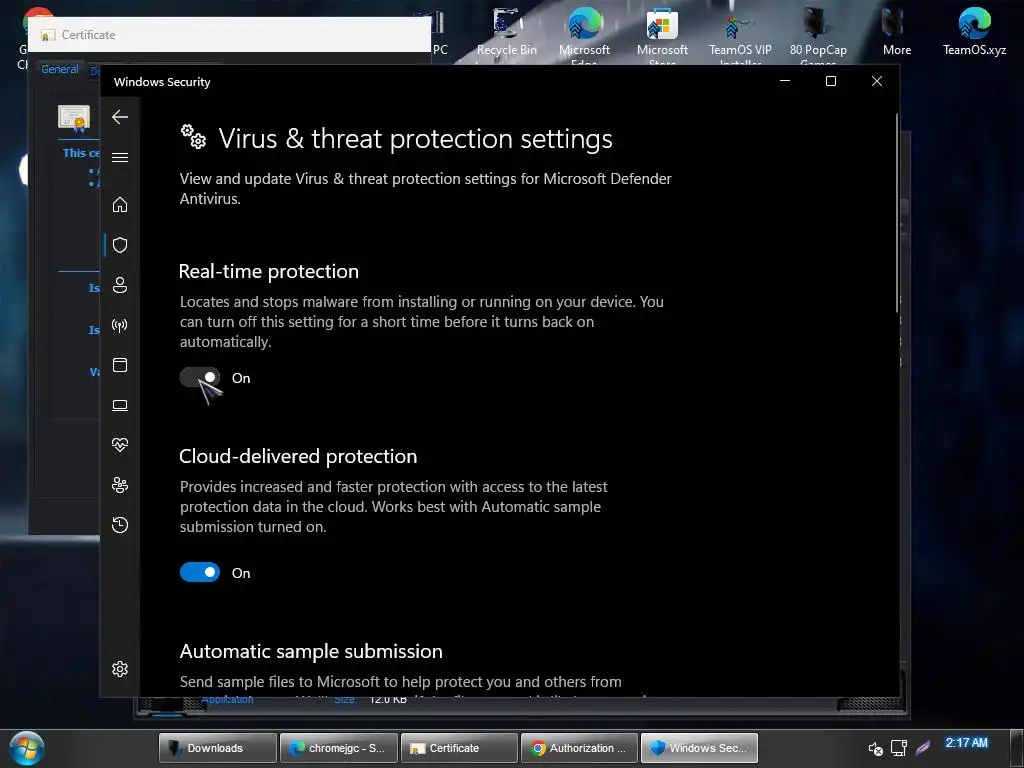Select Virus & threat protection shield icon
Screen dimensions: 1024x768
tap(120, 245)
